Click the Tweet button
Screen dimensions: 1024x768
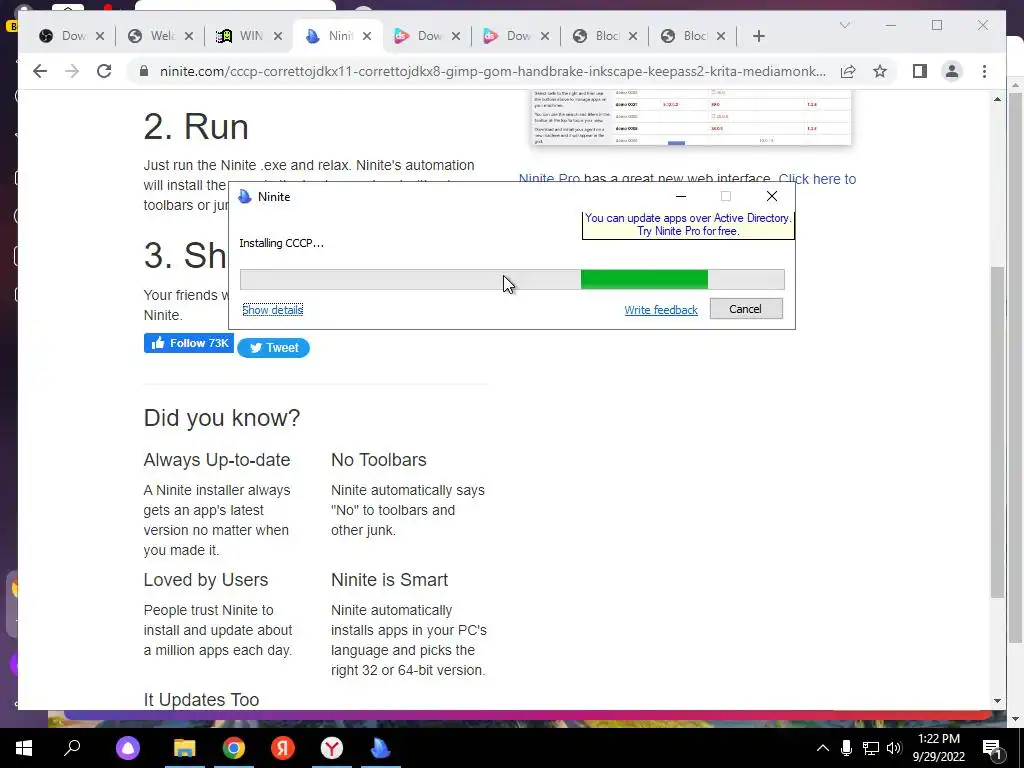click(x=273, y=347)
